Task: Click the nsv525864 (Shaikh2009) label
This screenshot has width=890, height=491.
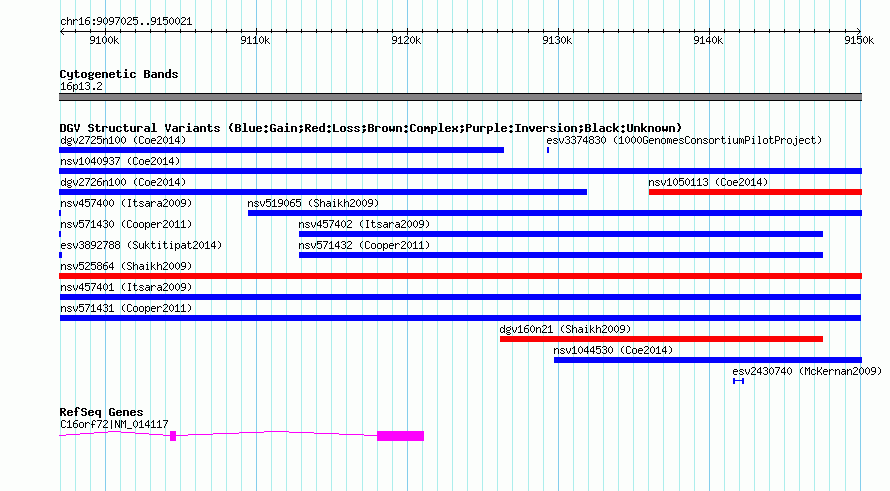Action: pyautogui.click(x=126, y=266)
